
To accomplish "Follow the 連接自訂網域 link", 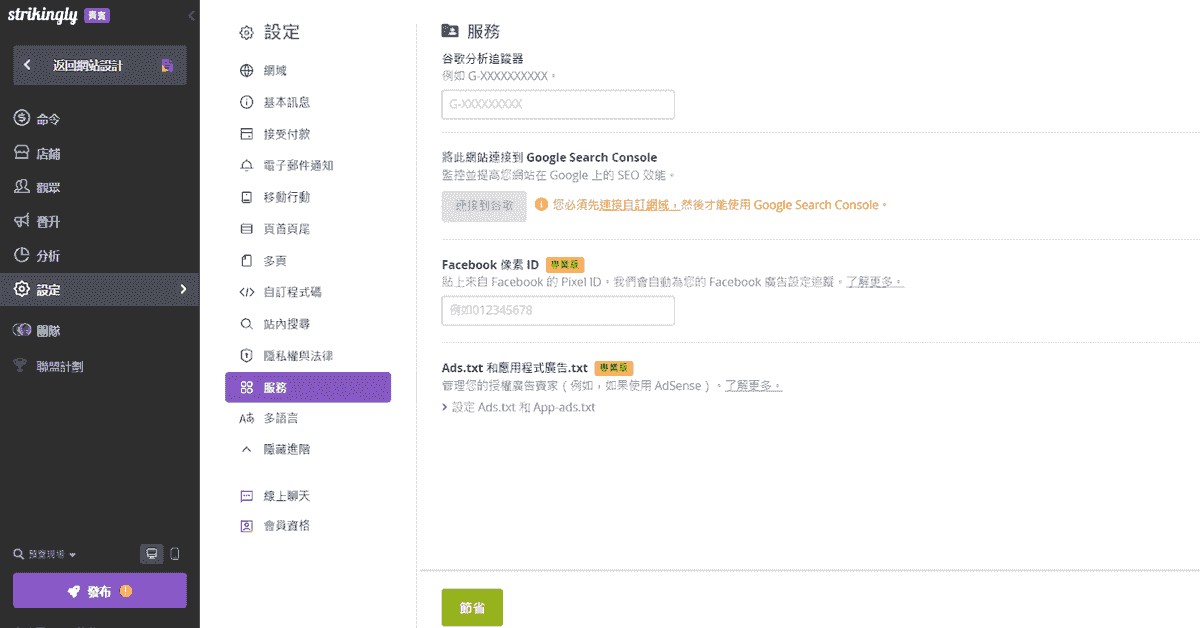I will [x=640, y=205].
